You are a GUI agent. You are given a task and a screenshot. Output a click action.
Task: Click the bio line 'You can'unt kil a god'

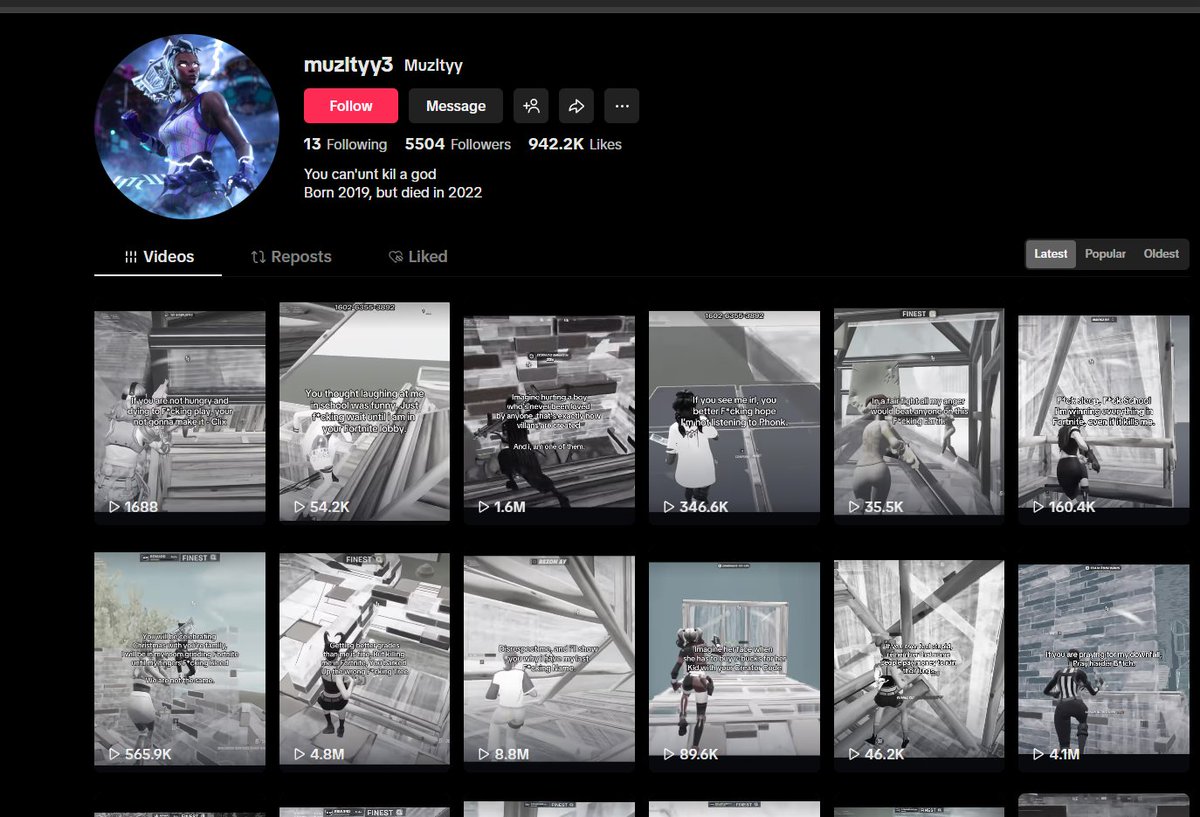(370, 174)
